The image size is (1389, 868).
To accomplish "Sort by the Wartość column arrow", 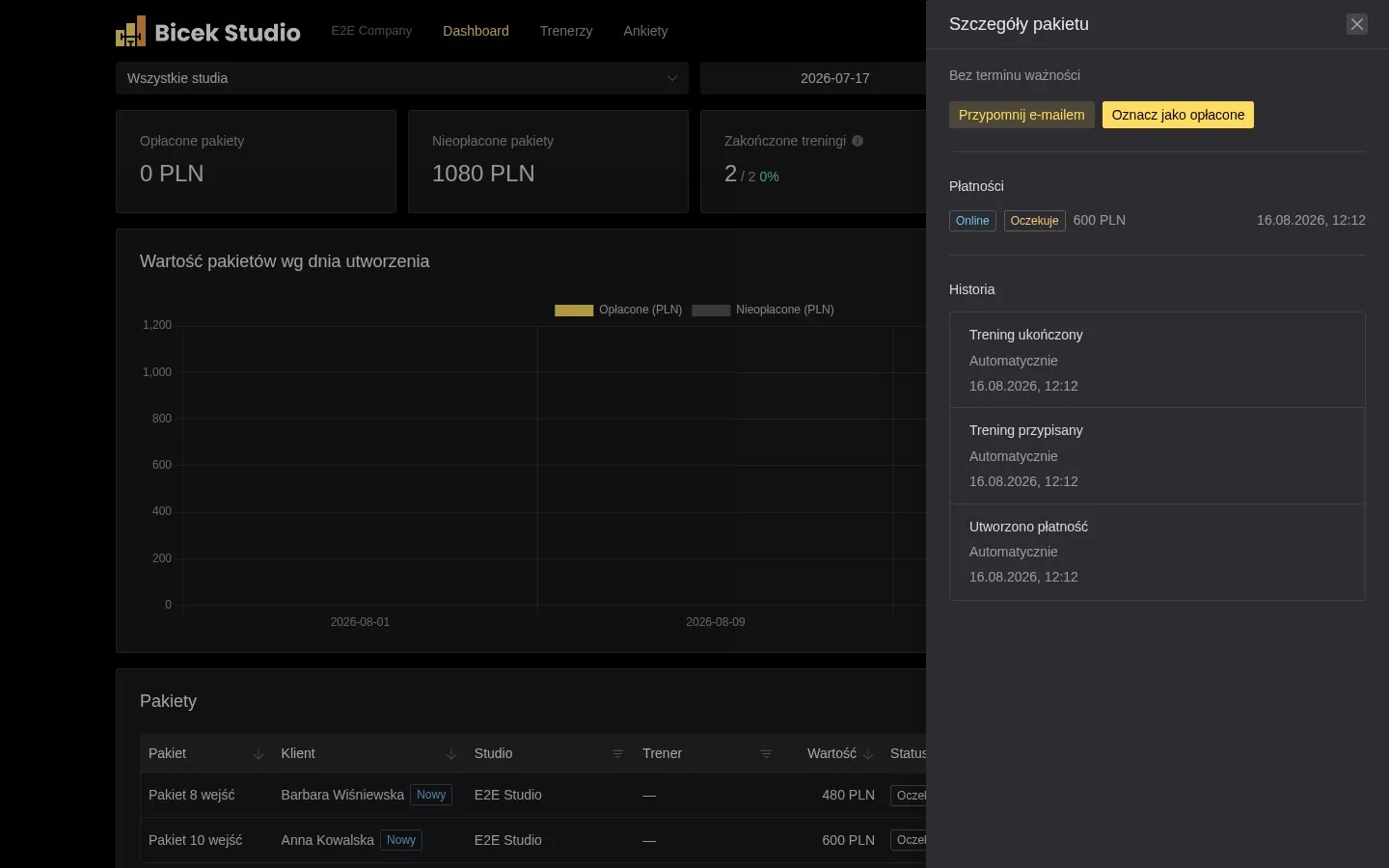I will [x=868, y=754].
